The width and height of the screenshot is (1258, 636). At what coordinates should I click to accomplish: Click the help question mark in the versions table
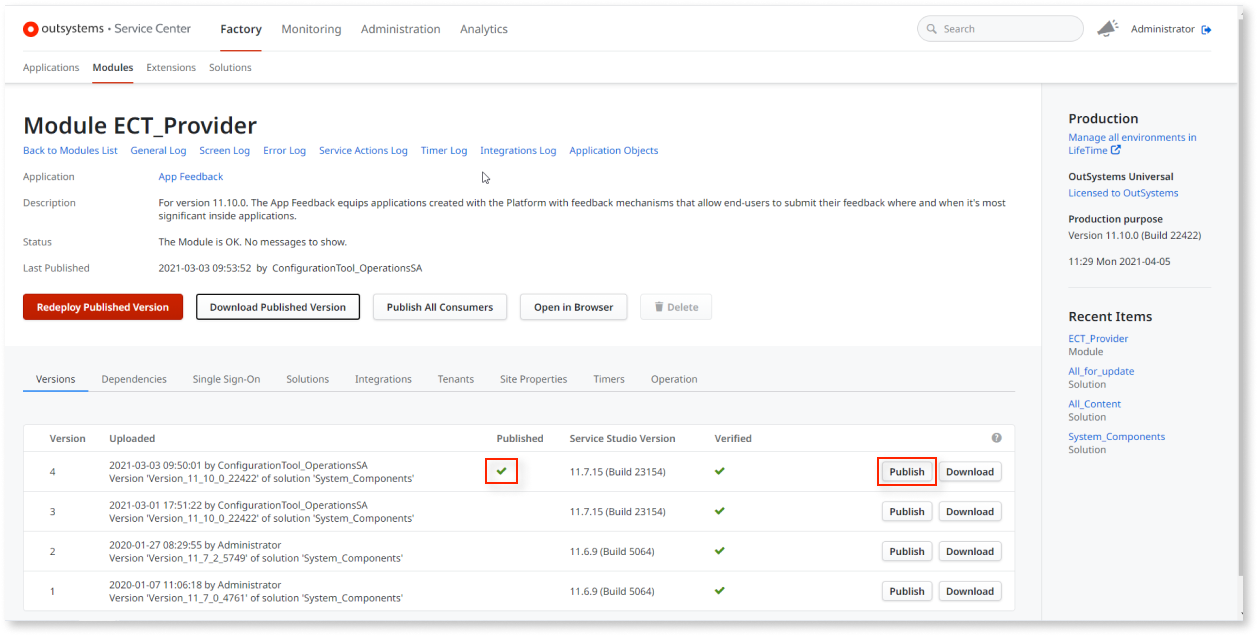coord(996,437)
